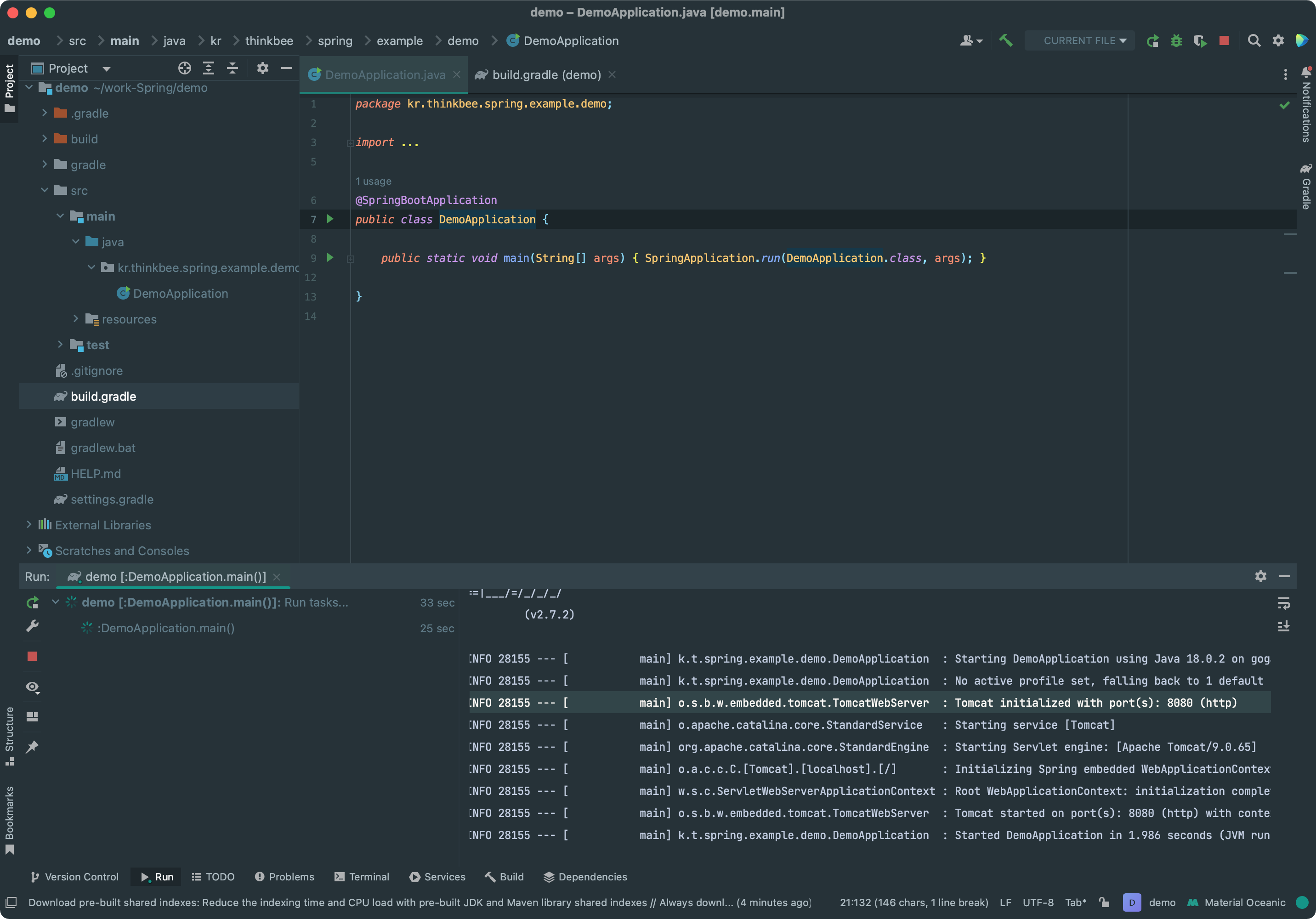Stop the running process in top toolbar

pyautogui.click(x=1224, y=41)
